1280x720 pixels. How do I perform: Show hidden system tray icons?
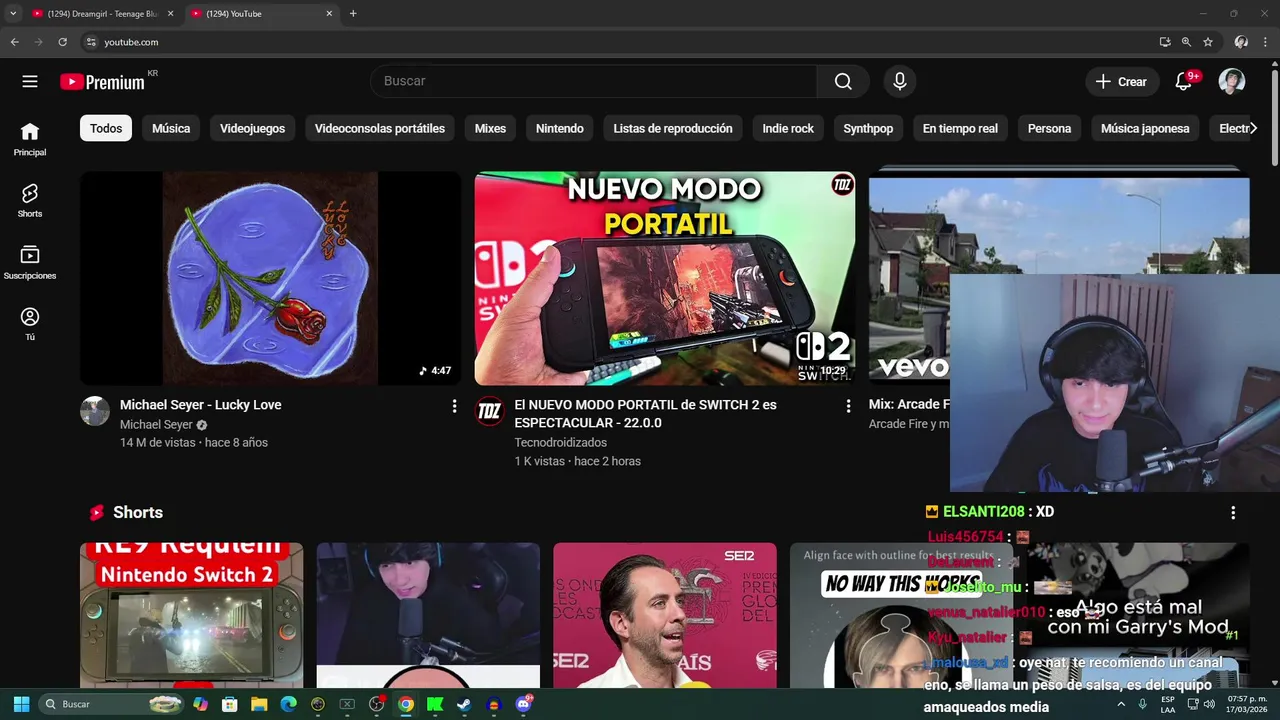pyautogui.click(x=1121, y=704)
